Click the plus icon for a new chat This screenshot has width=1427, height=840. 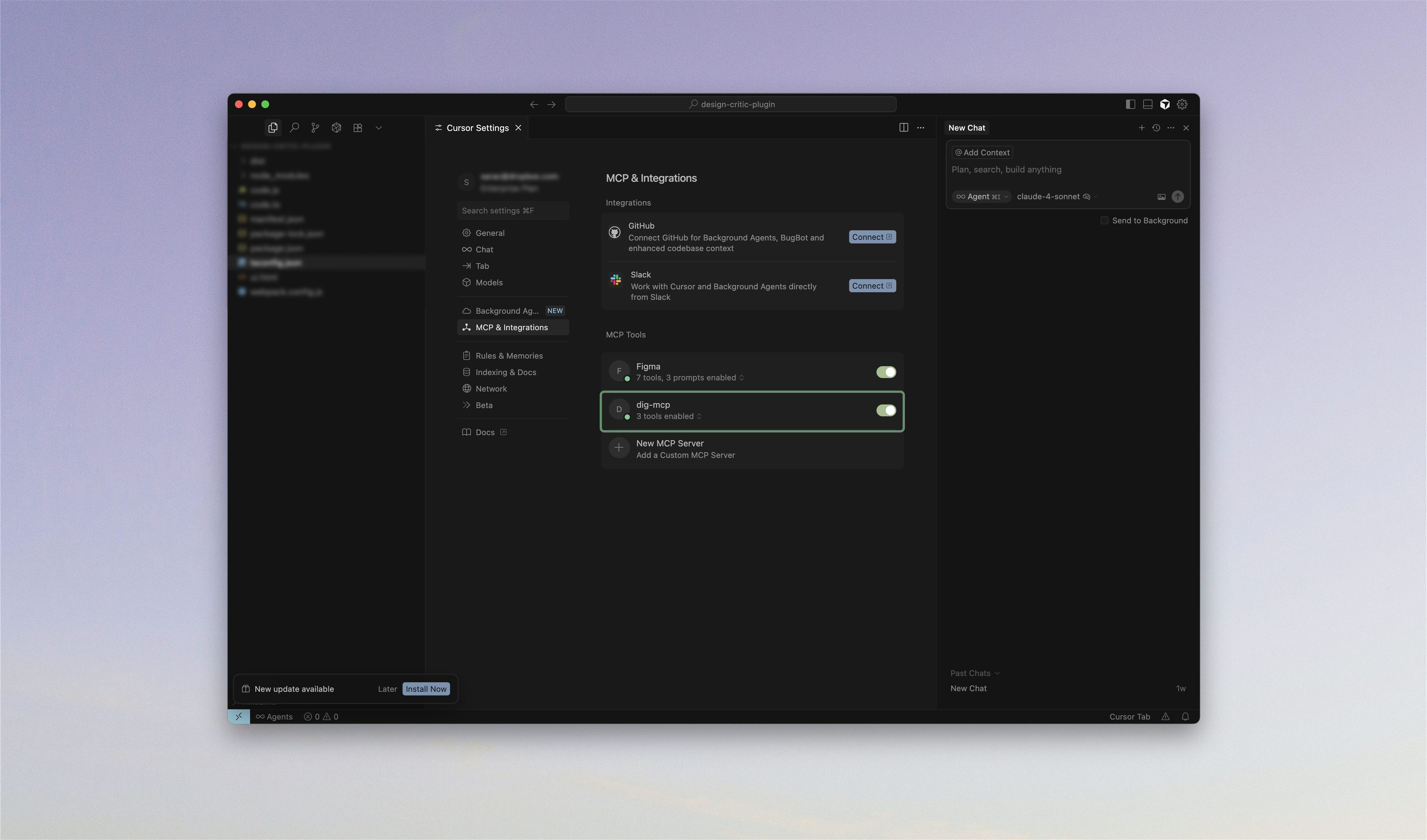pyautogui.click(x=1142, y=128)
